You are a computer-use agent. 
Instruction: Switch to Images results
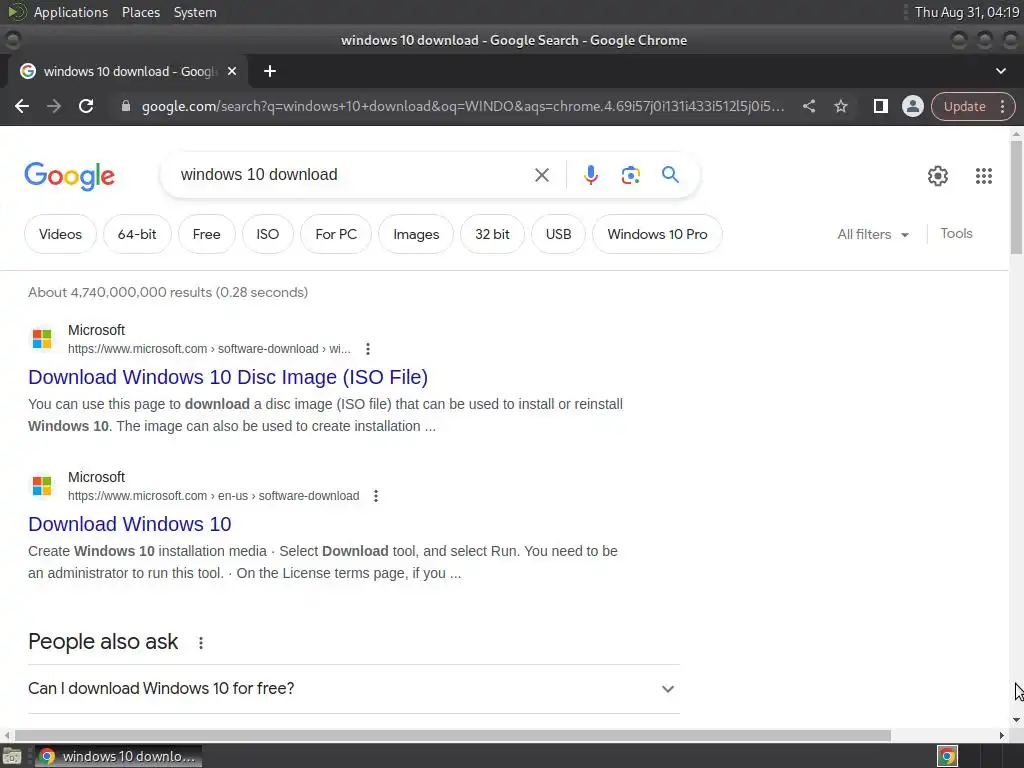click(x=416, y=234)
